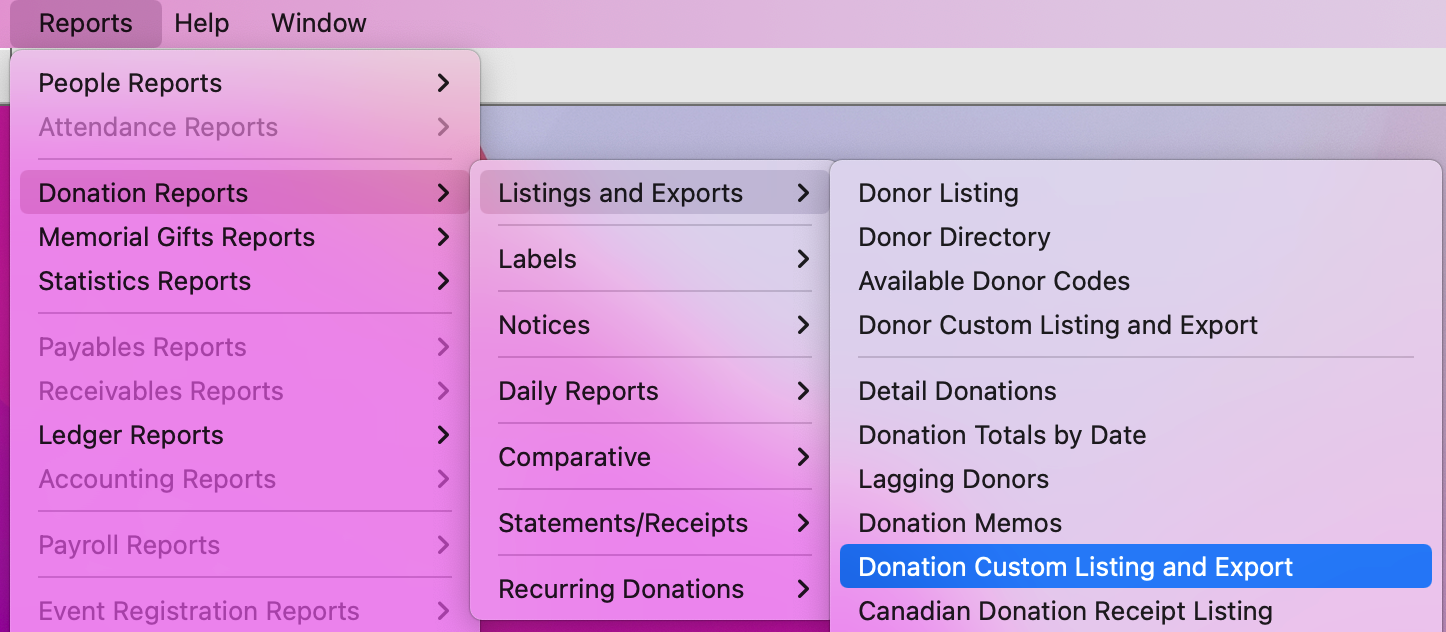
Task: Select Listings and Exports submenu
Action: click(x=620, y=193)
